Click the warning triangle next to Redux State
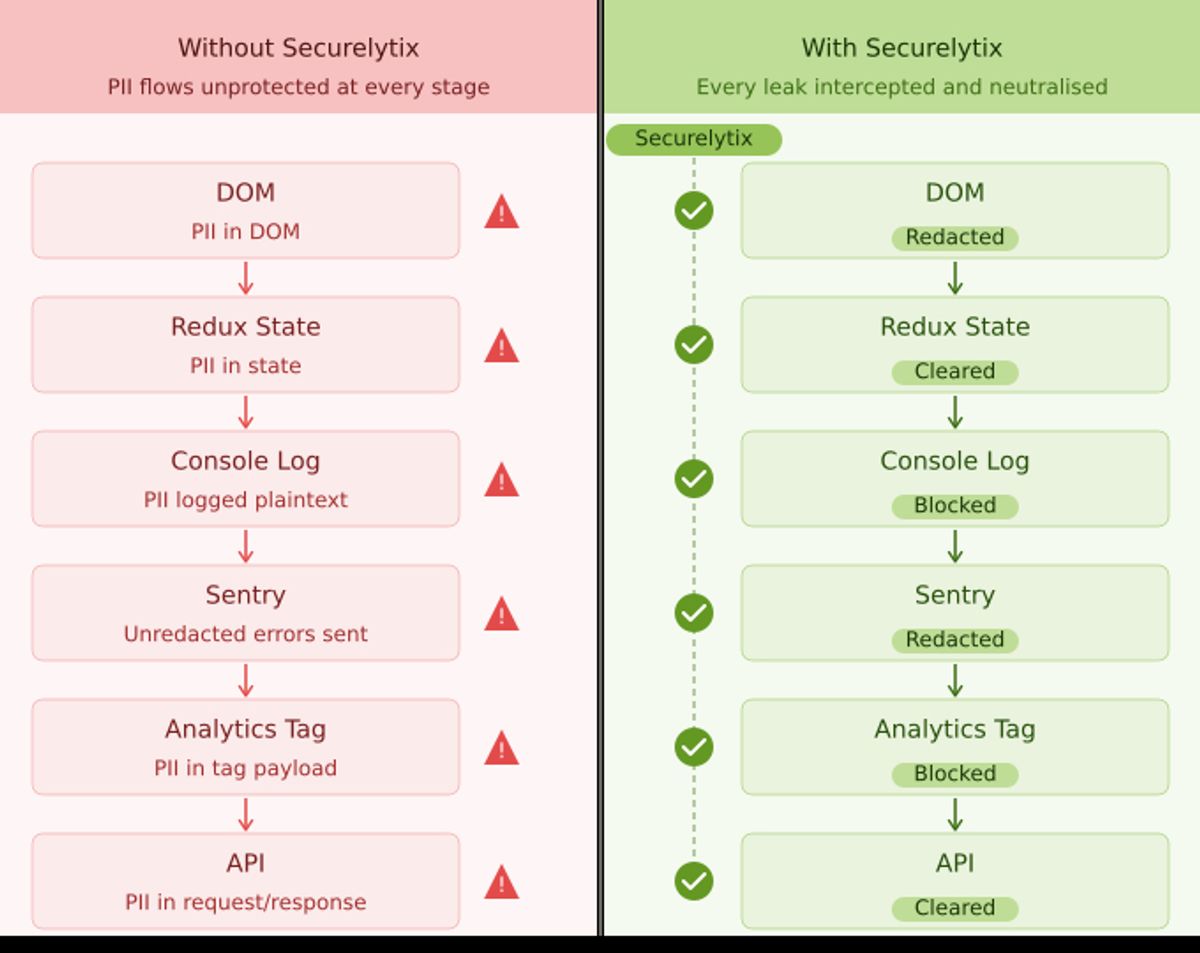 point(501,346)
